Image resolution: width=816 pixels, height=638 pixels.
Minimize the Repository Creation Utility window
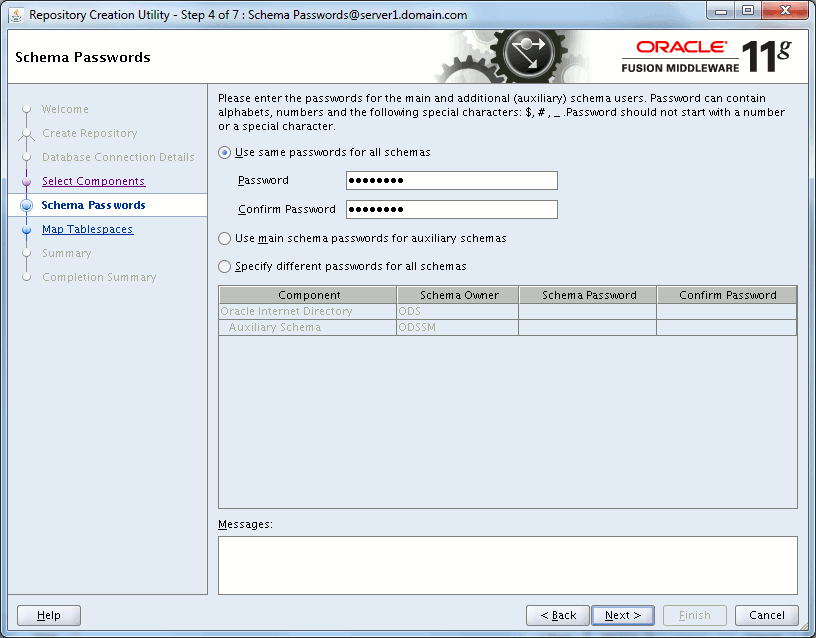pyautogui.click(x=721, y=11)
